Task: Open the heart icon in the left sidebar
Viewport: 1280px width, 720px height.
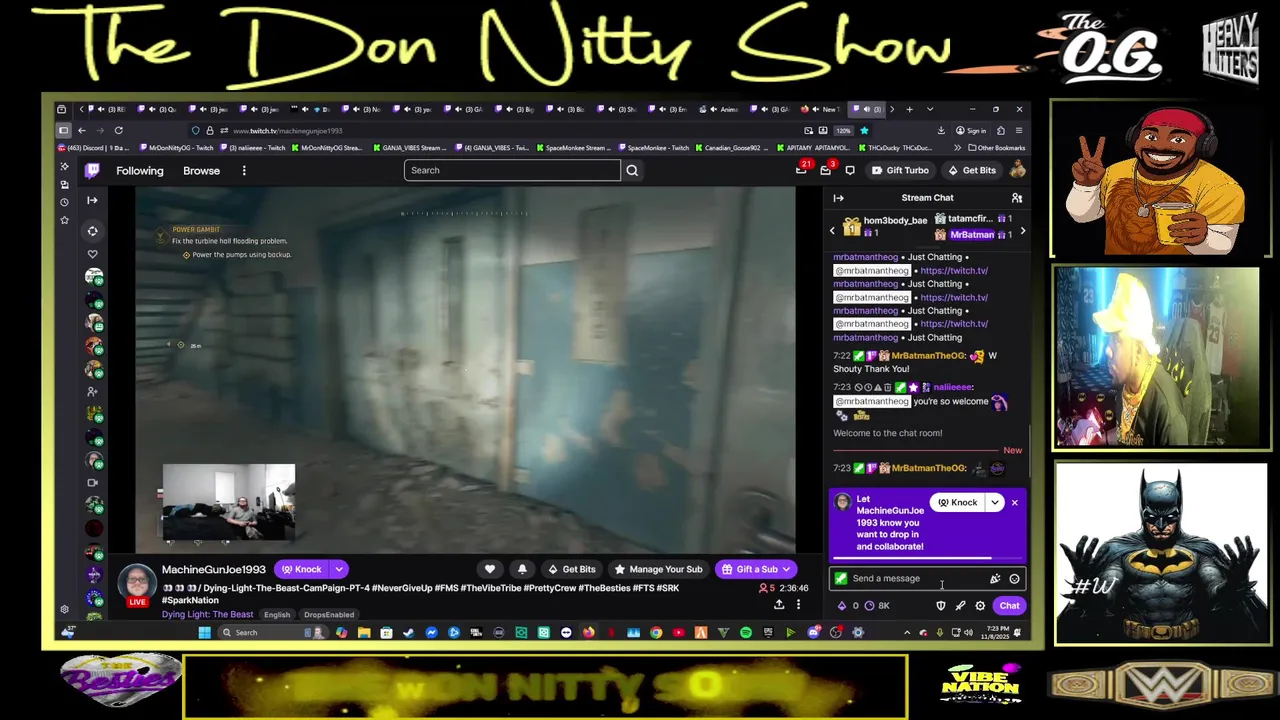Action: pos(92,254)
